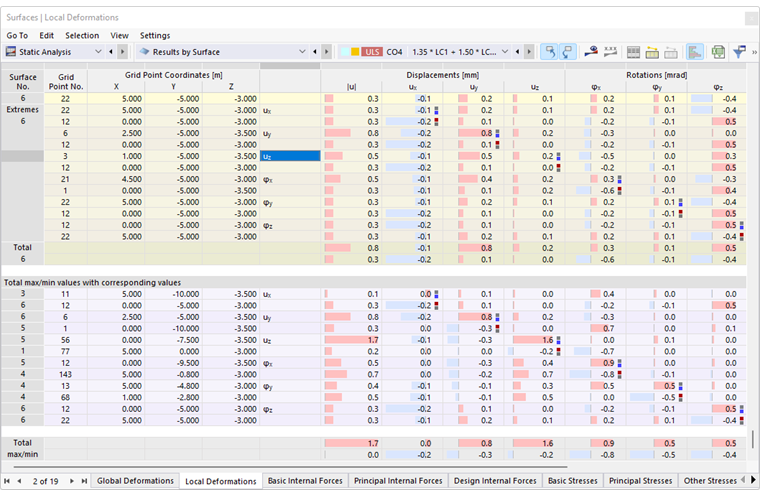
Task: Click the cyan color swatch beside ULS
Action: click(x=344, y=51)
